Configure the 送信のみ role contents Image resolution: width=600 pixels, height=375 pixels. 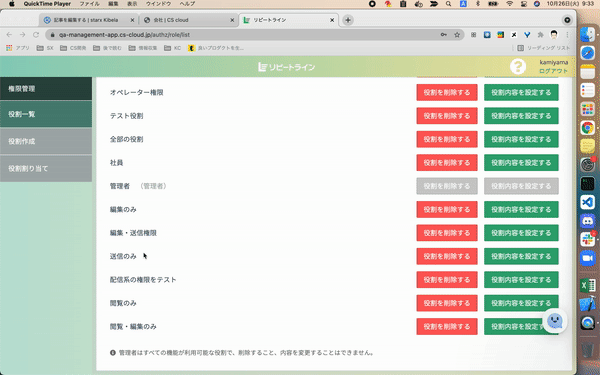[x=521, y=256]
